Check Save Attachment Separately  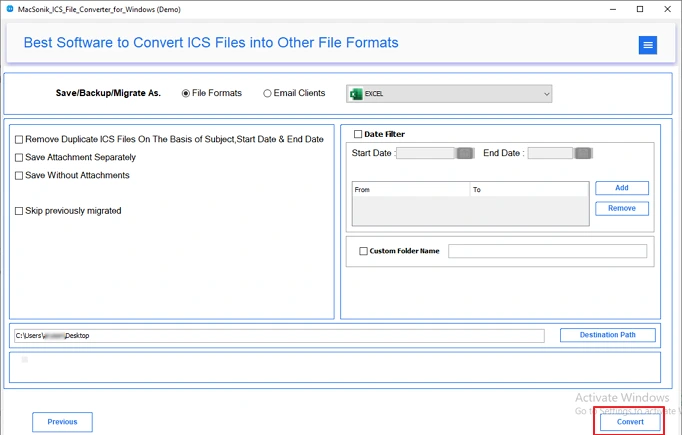(x=19, y=157)
